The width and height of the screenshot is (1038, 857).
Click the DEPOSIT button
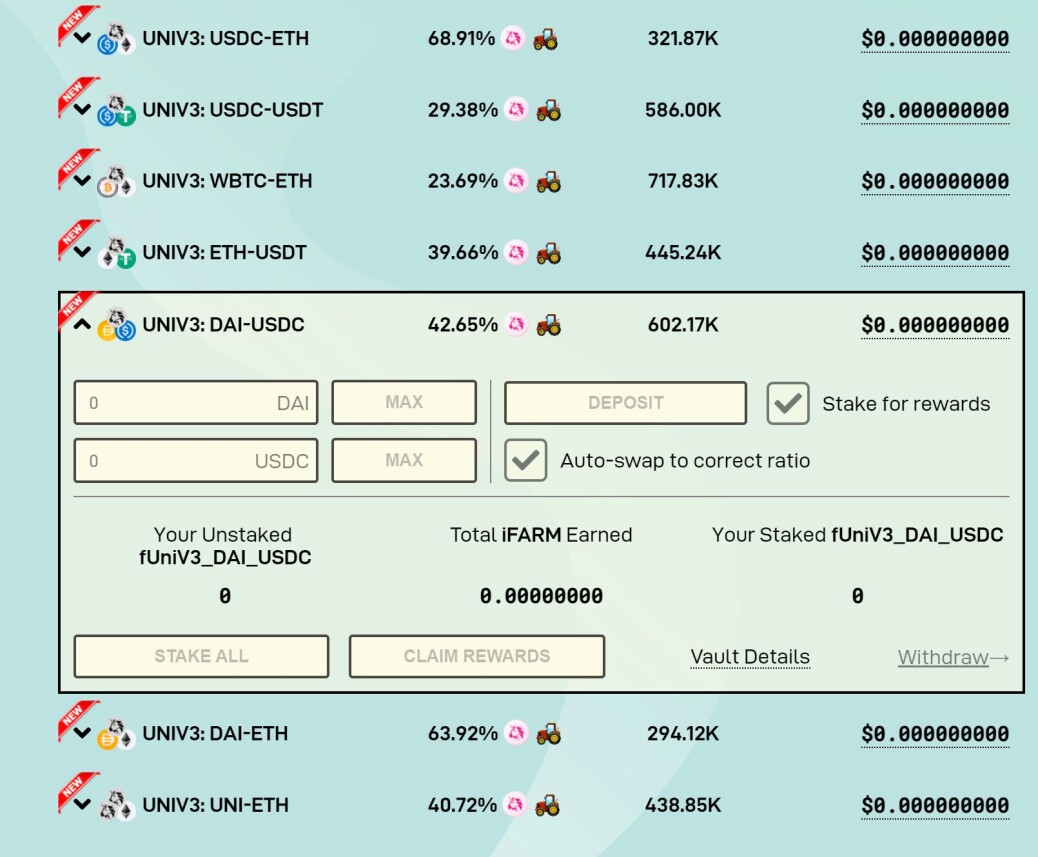626,402
